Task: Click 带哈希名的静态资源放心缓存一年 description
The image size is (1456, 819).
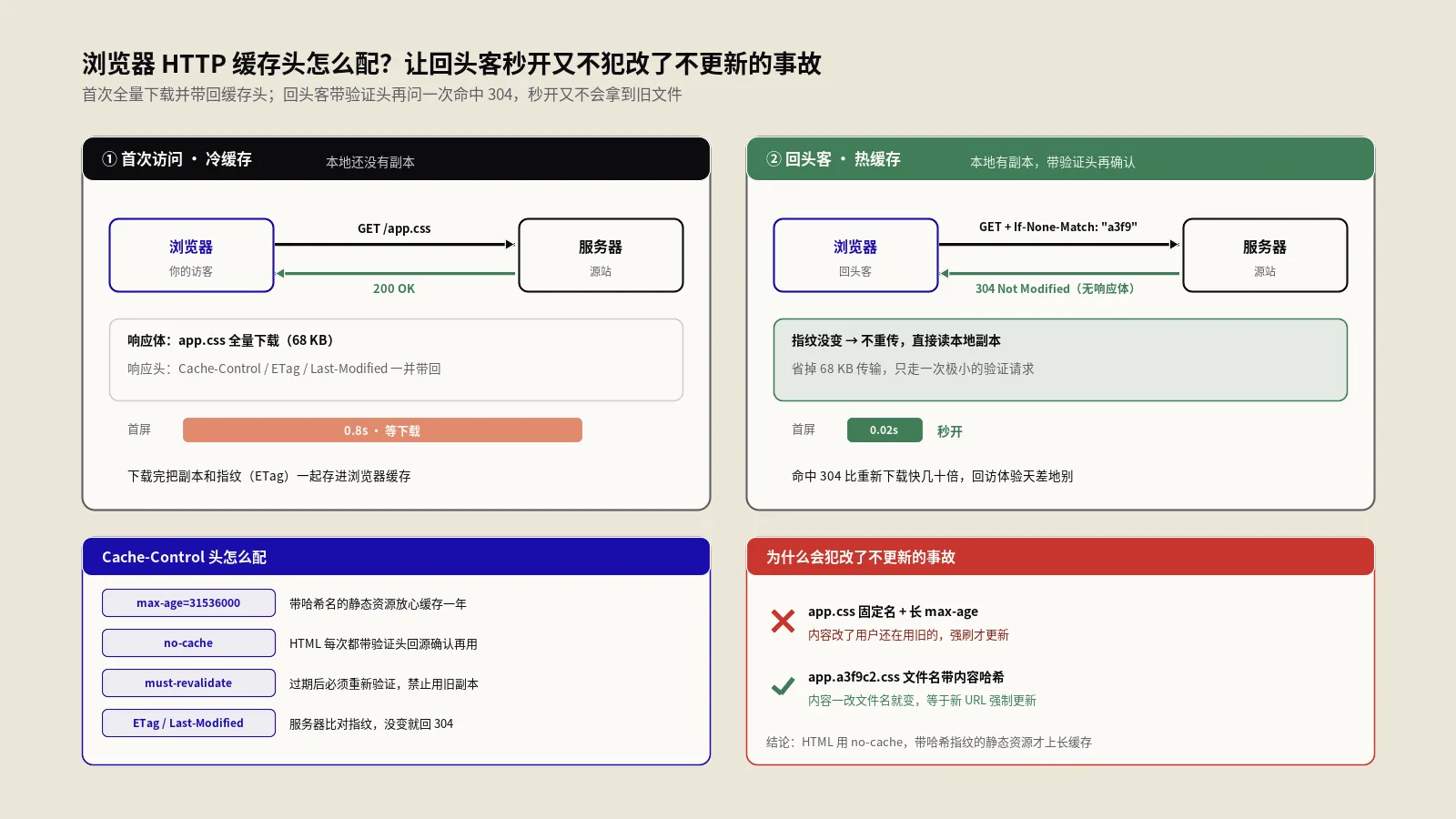Action: tap(378, 603)
